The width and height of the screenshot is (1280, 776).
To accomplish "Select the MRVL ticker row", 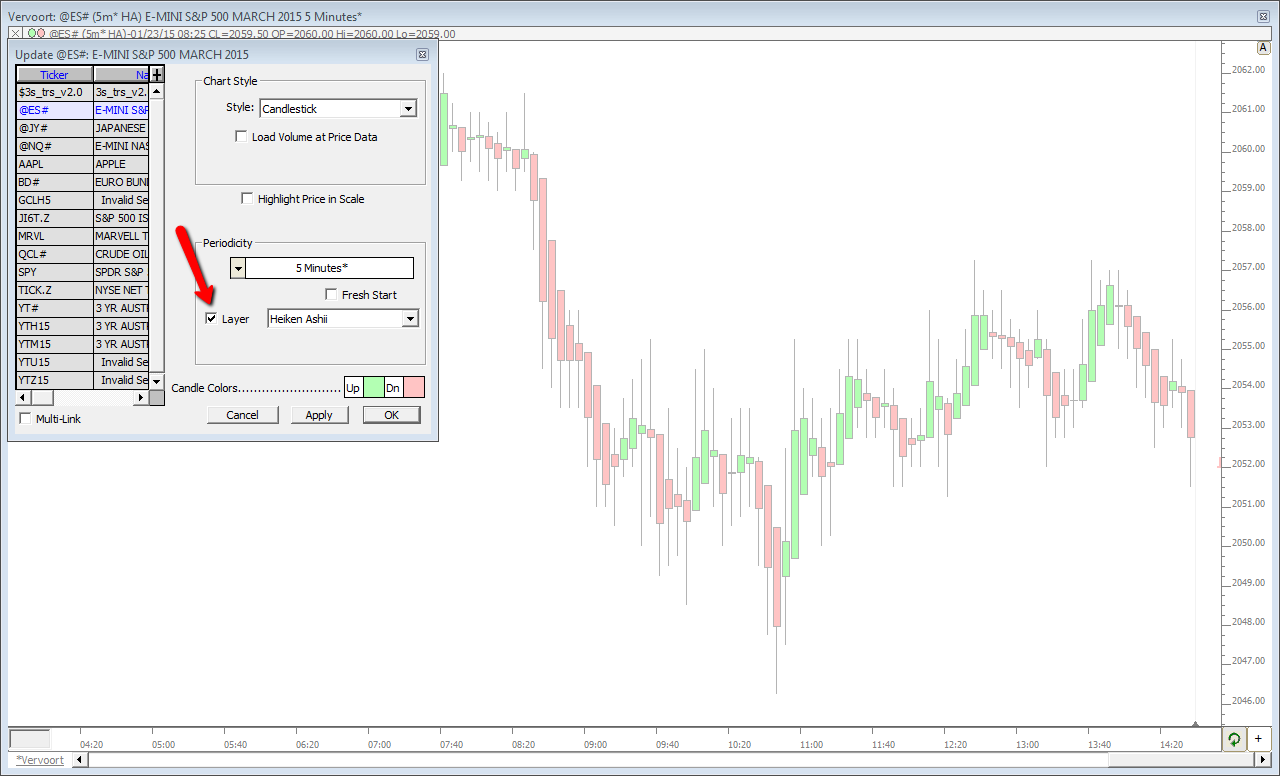I will coord(83,236).
